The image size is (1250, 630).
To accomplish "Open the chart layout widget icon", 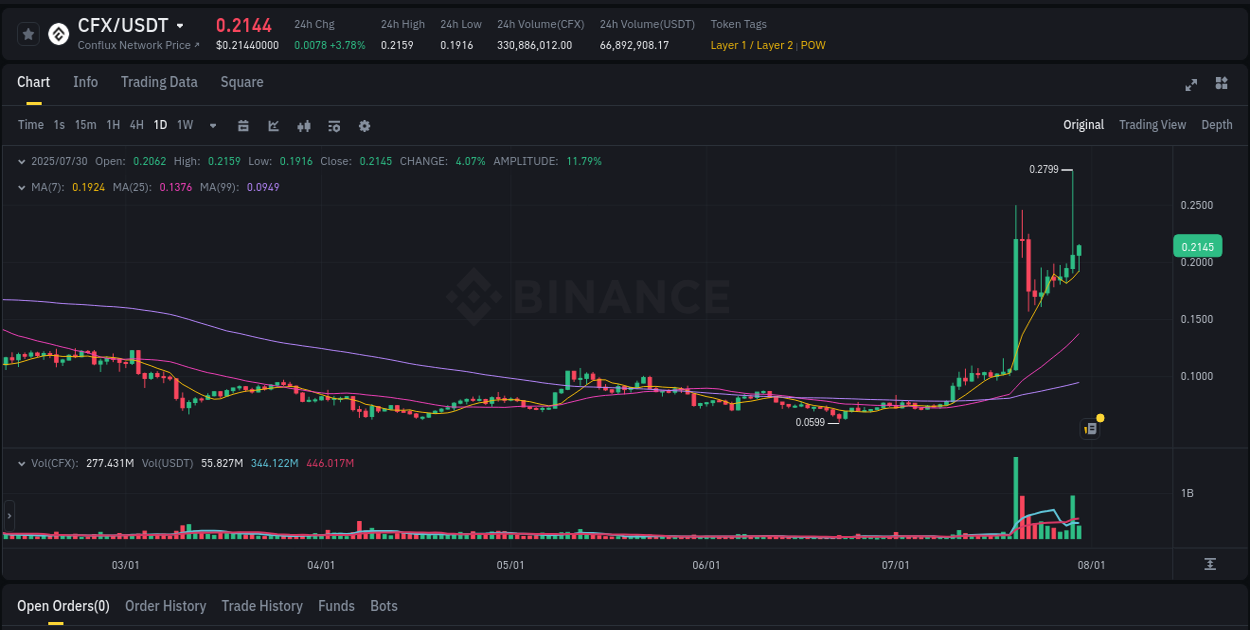I will pos(1220,85).
